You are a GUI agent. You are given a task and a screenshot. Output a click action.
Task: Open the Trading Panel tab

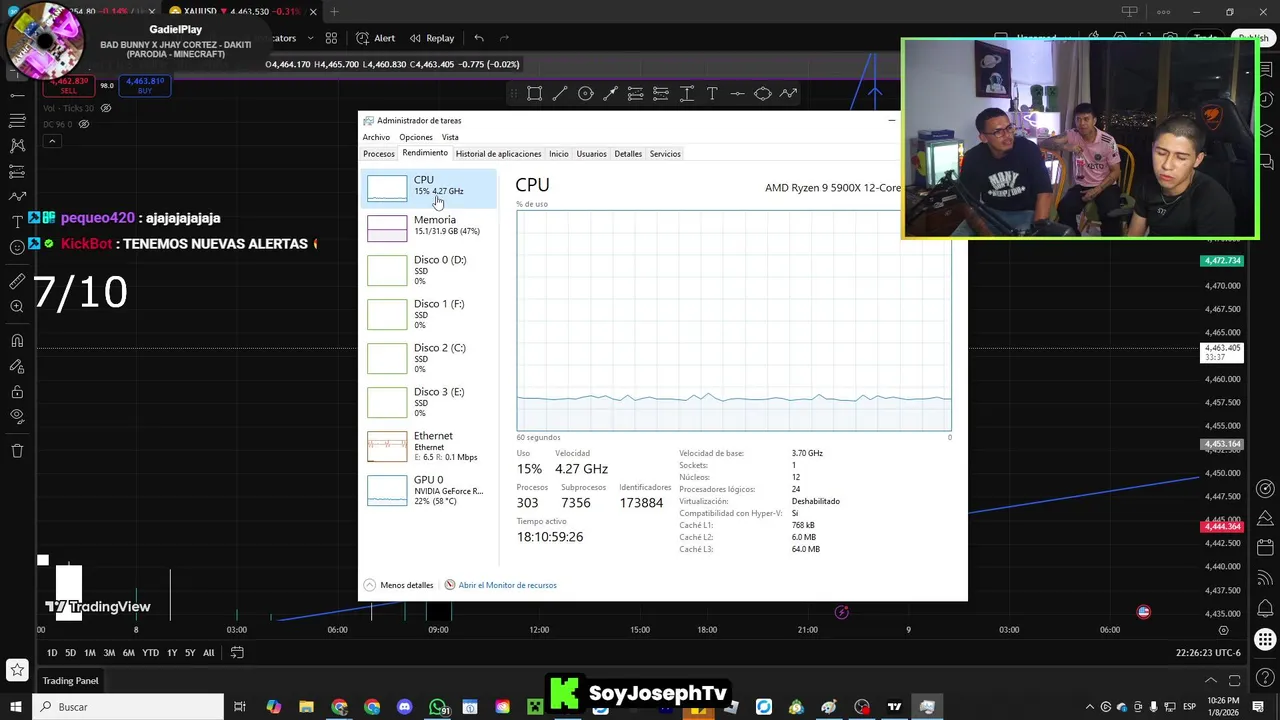click(x=70, y=681)
